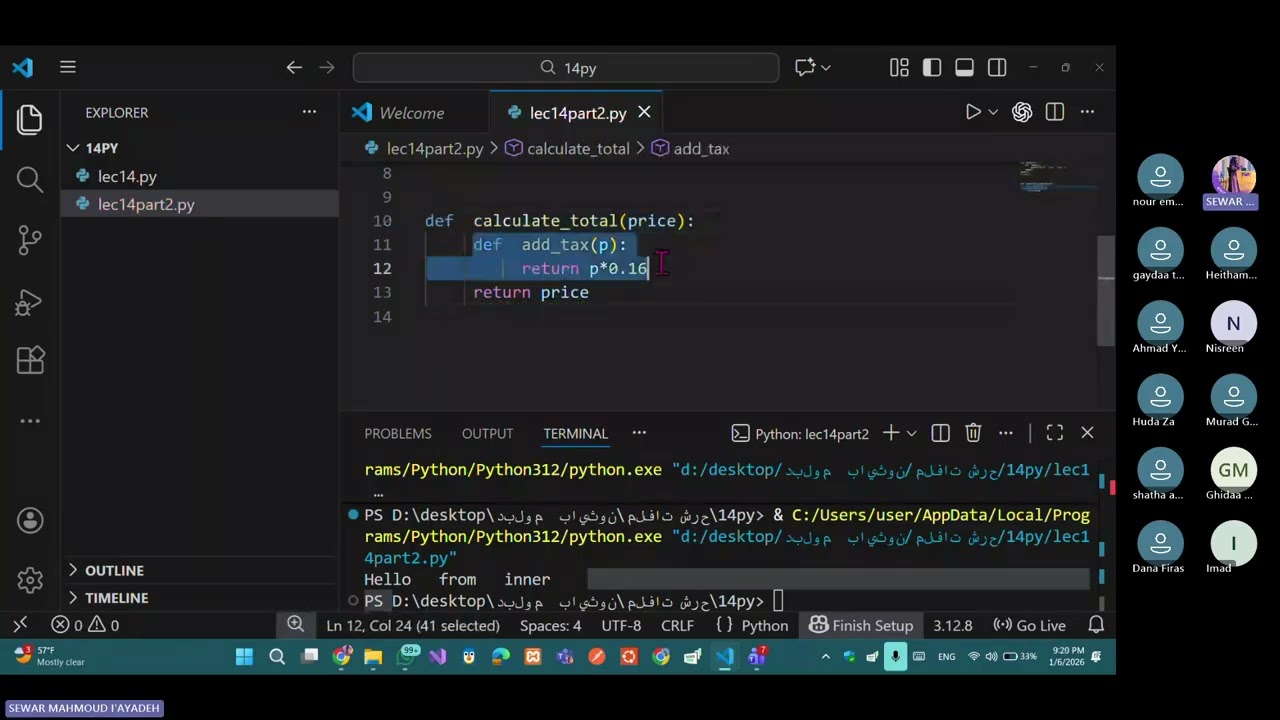Select Python interpreter version 3.12.8

pyautogui.click(x=952, y=625)
